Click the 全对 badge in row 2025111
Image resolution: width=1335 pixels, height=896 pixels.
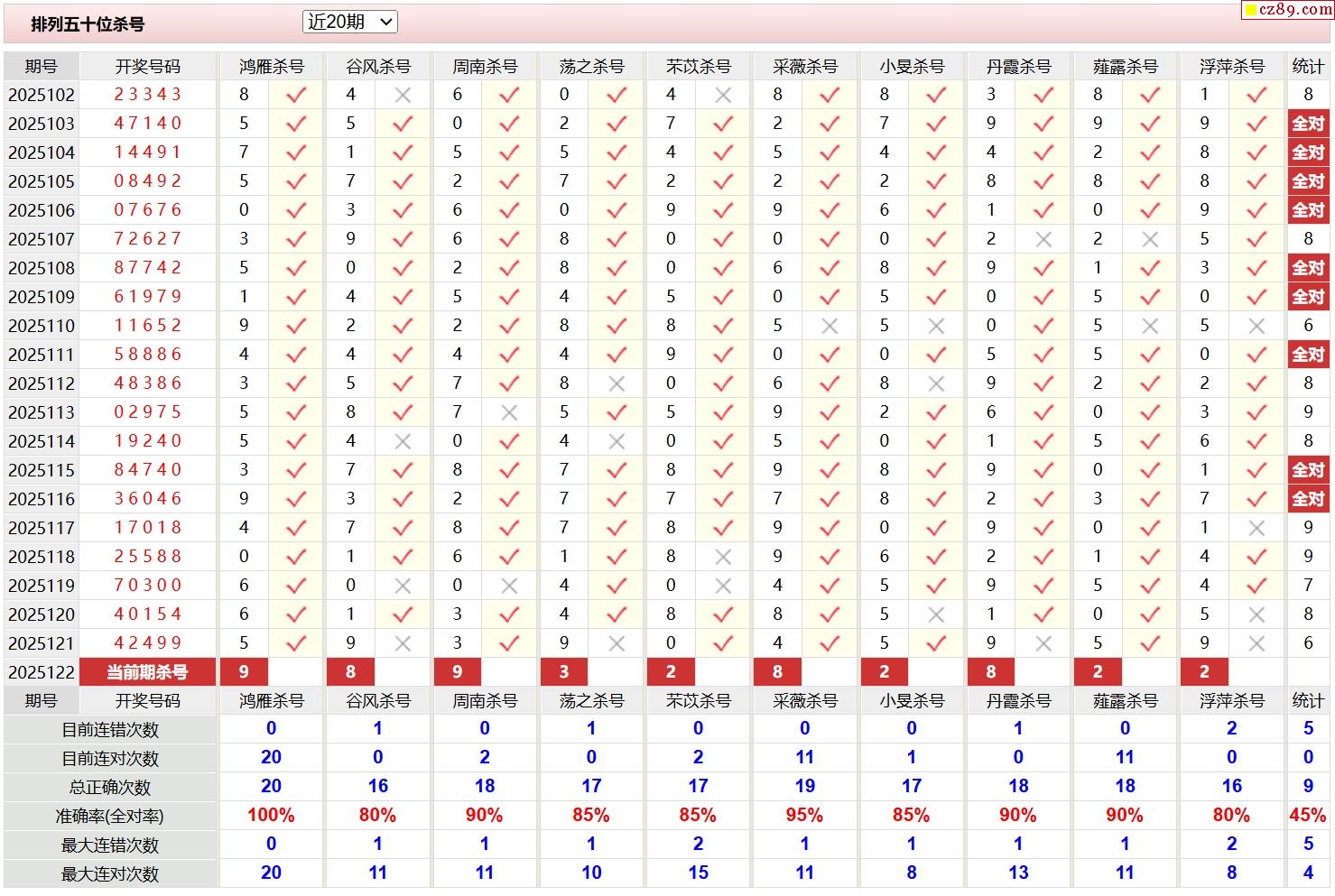tap(1308, 355)
